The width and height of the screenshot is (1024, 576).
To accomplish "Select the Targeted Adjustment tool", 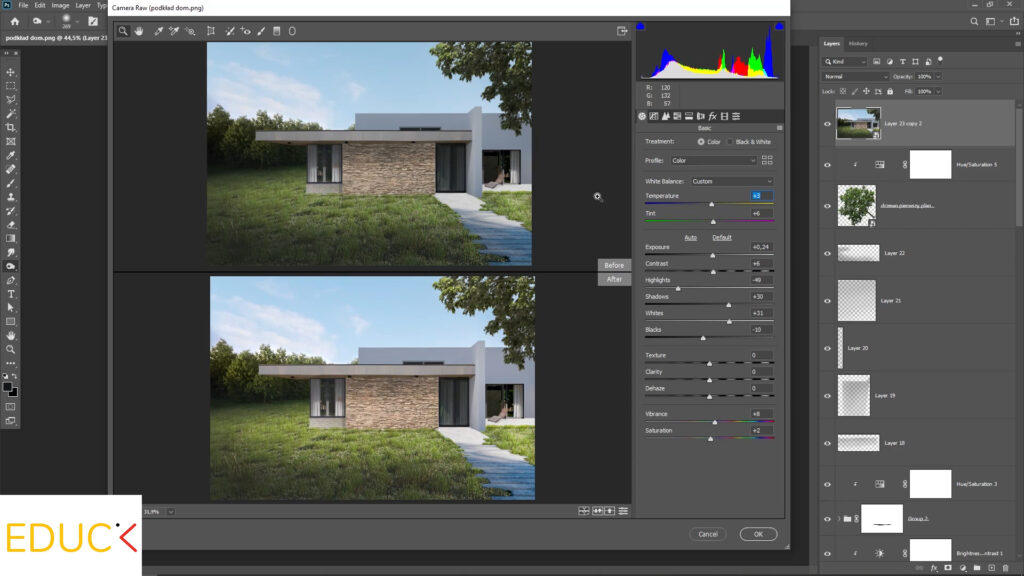I will [190, 31].
